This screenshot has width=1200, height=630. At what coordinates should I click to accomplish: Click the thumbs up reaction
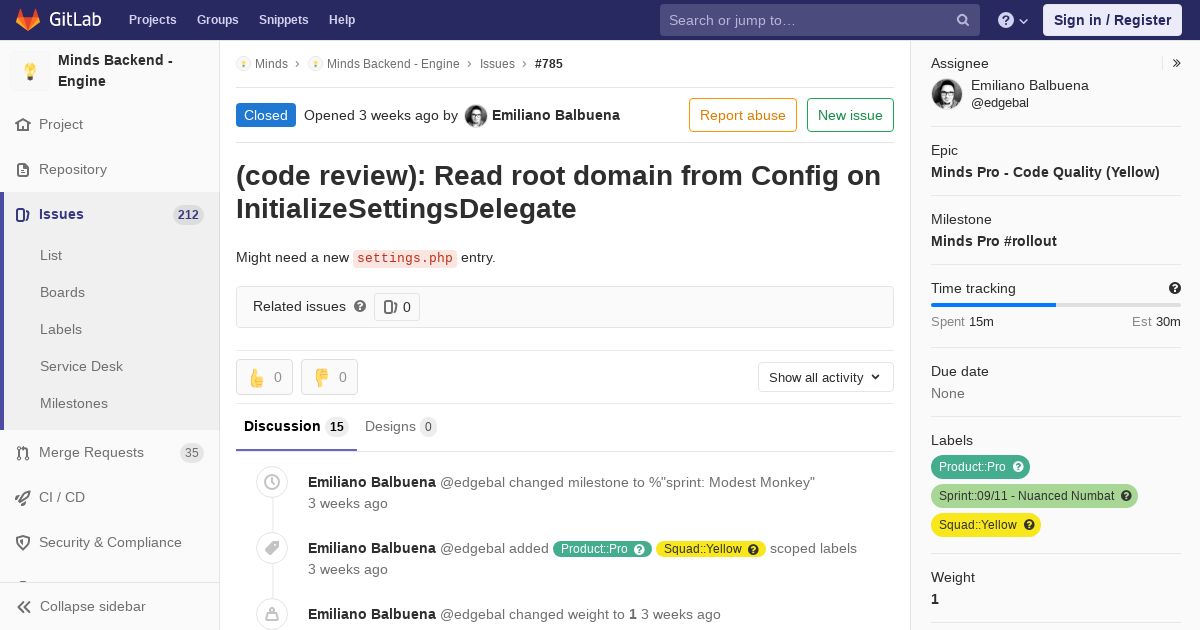[264, 377]
